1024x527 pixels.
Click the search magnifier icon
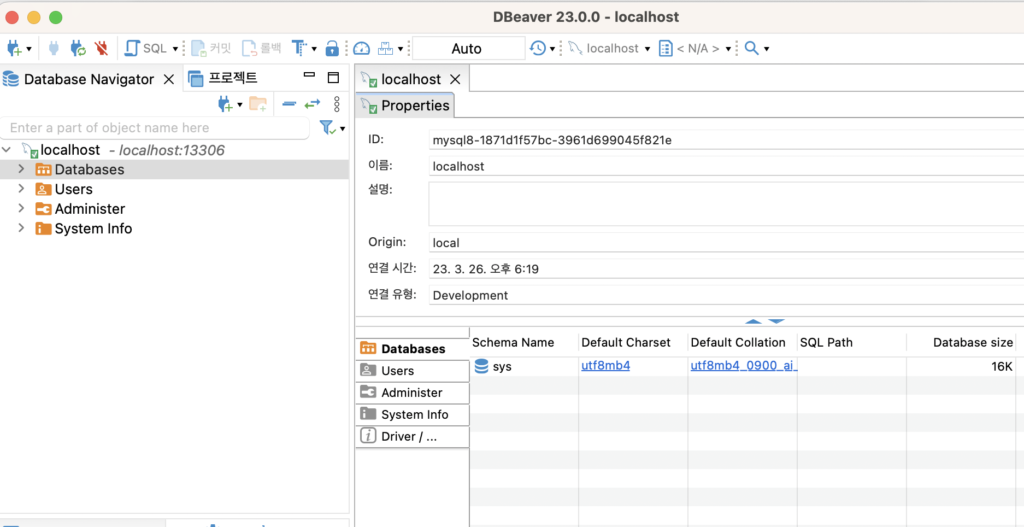(752, 48)
